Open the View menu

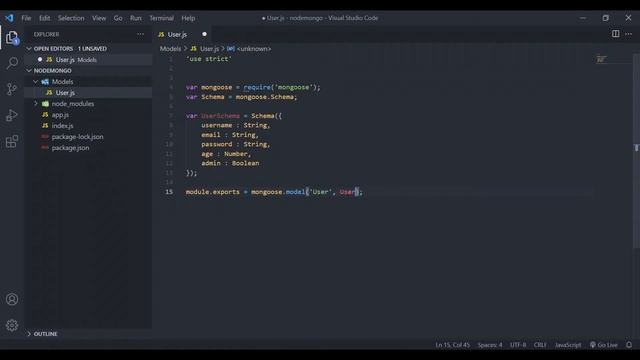tap(99, 18)
